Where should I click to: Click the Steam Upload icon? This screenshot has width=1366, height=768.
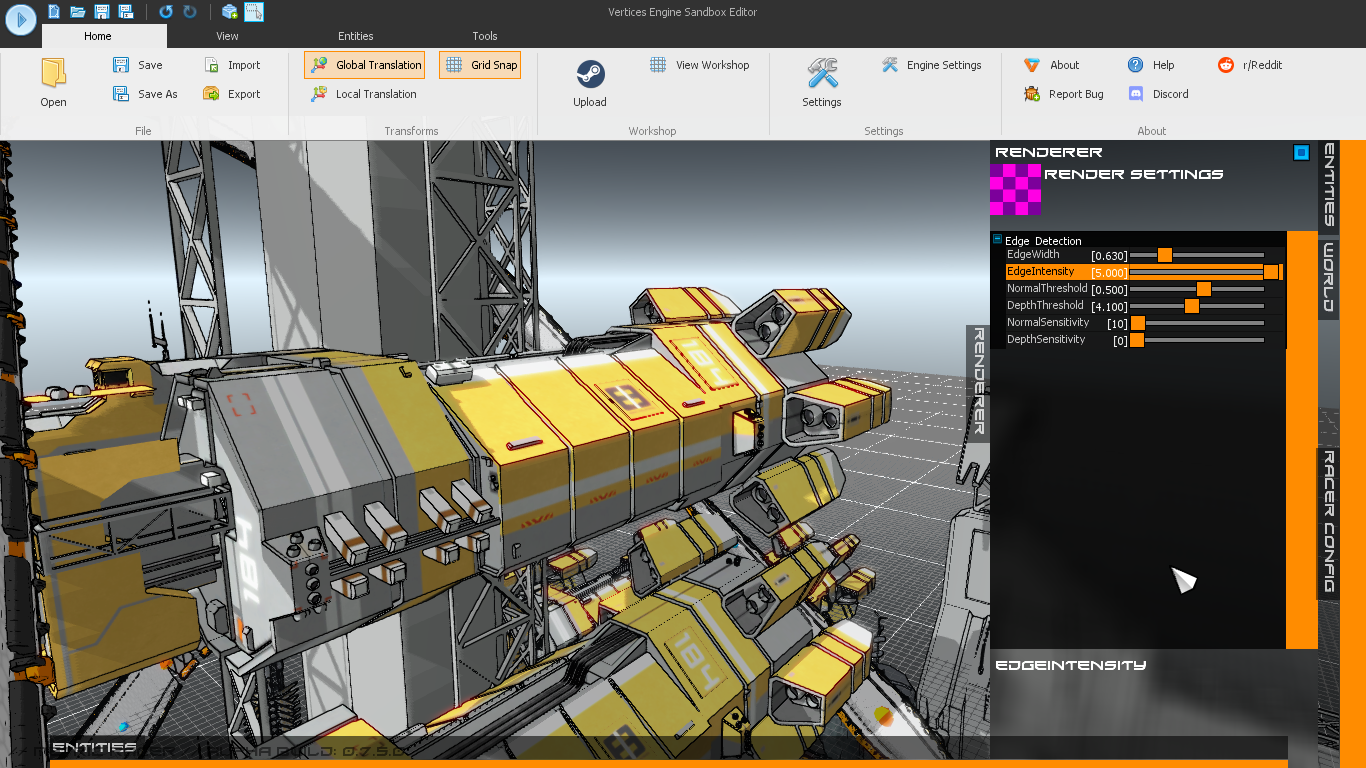click(x=590, y=75)
